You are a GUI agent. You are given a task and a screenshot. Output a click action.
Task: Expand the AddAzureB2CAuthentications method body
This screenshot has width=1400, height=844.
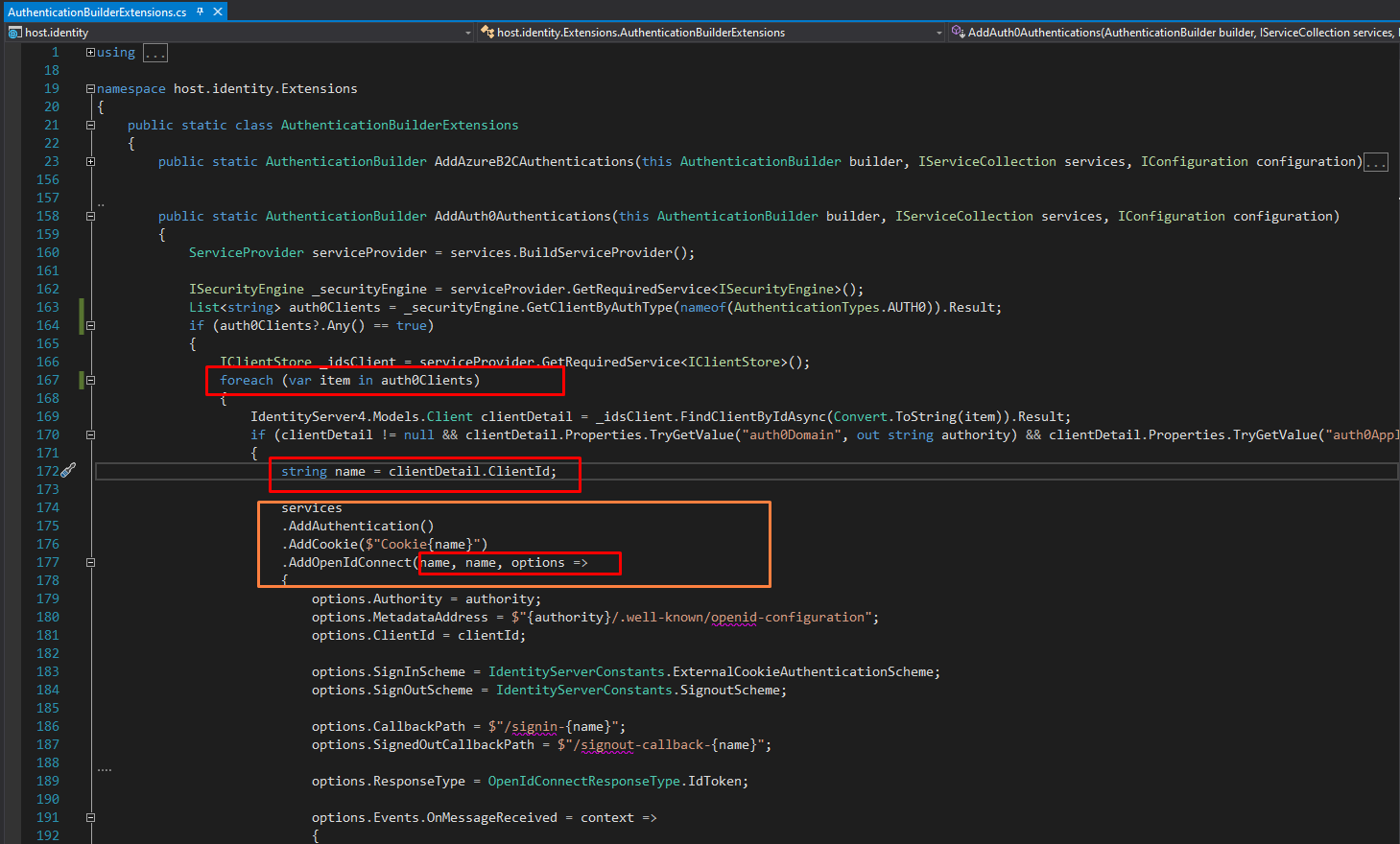(x=89, y=160)
